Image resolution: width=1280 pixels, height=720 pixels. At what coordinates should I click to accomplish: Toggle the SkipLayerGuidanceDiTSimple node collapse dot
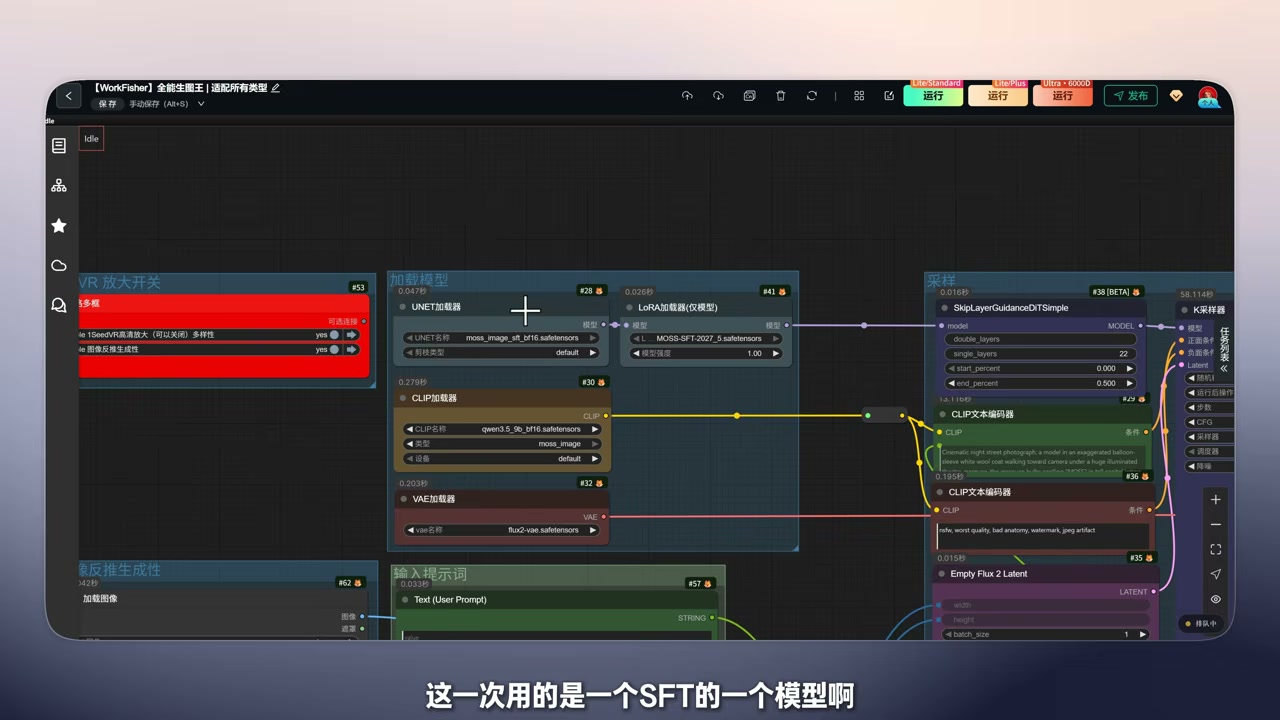[x=942, y=308]
